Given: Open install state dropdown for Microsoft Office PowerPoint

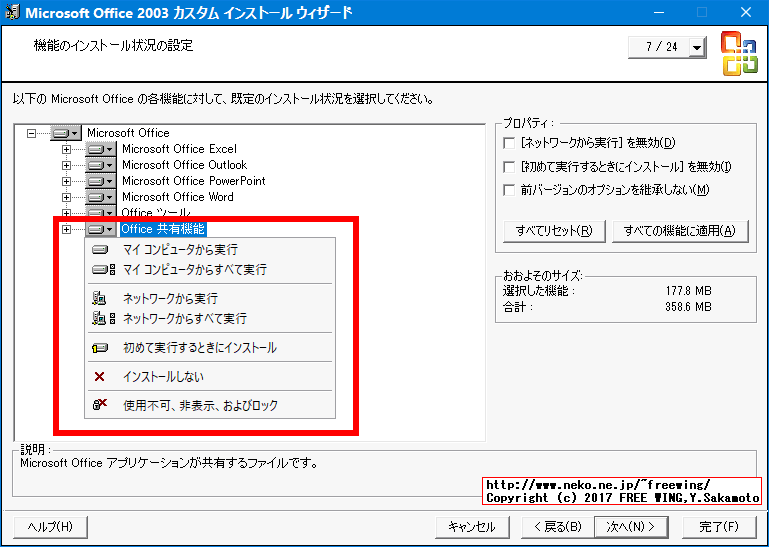Looking at the screenshot, I should pos(101,181).
